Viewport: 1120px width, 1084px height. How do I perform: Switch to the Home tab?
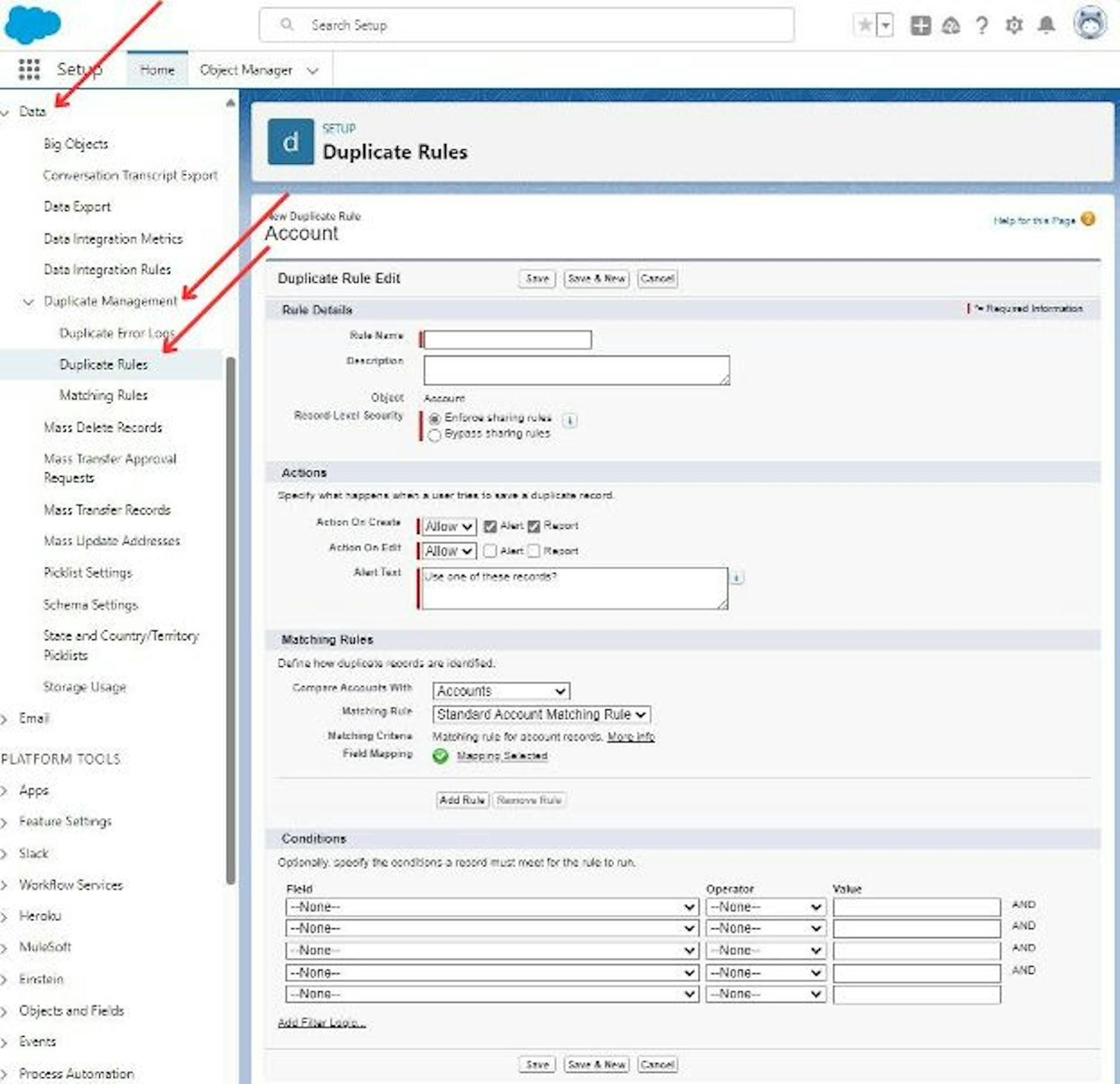pos(157,70)
